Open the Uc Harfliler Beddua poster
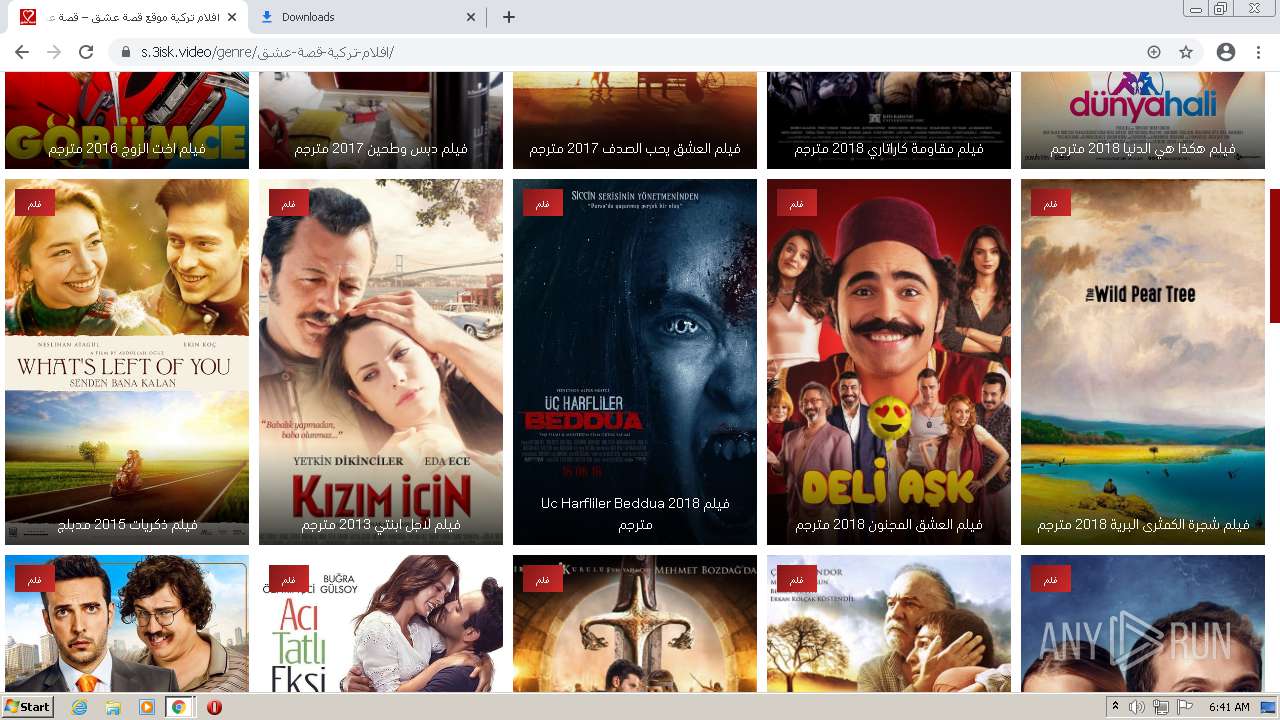The height and width of the screenshot is (720, 1280). tap(635, 362)
